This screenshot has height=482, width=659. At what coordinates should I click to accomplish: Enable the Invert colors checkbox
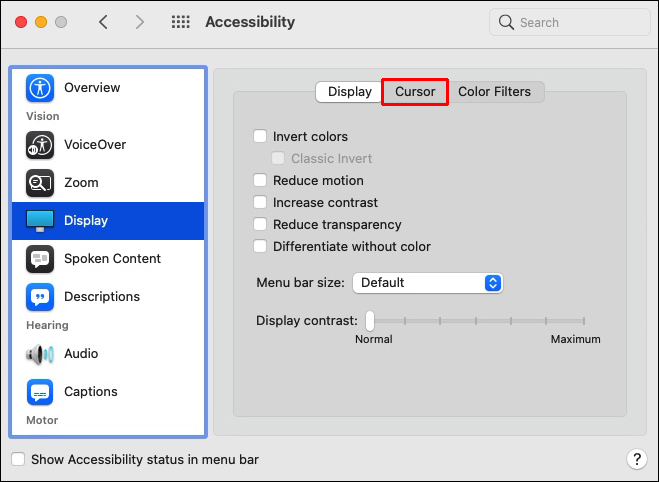pos(261,137)
